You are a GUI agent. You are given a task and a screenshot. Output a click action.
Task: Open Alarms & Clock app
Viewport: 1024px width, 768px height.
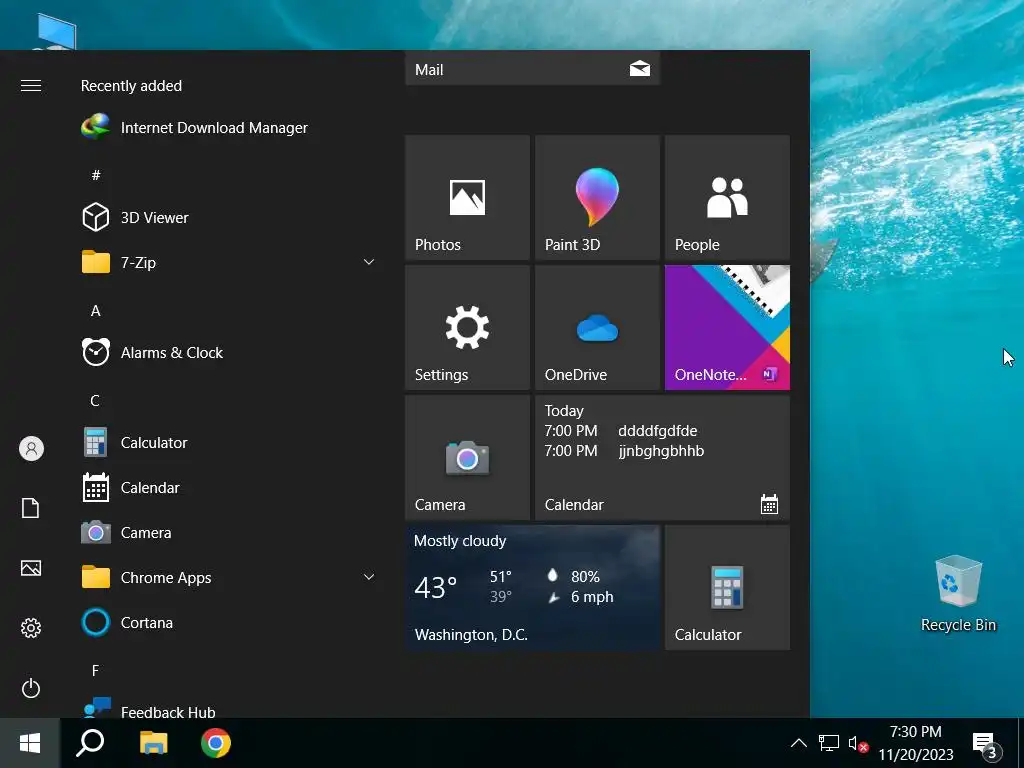click(229, 353)
